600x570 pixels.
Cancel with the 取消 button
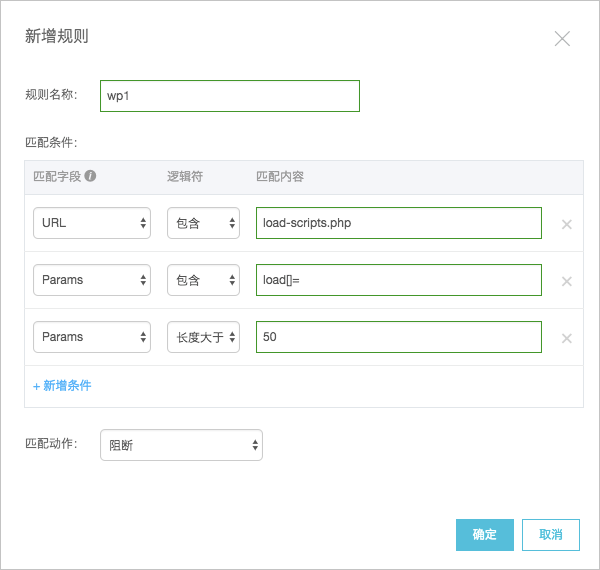coord(551,535)
